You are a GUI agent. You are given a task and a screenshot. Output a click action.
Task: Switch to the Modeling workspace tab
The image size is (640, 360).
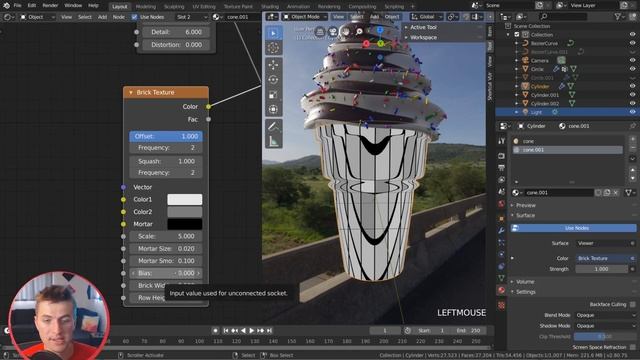pyautogui.click(x=146, y=7)
